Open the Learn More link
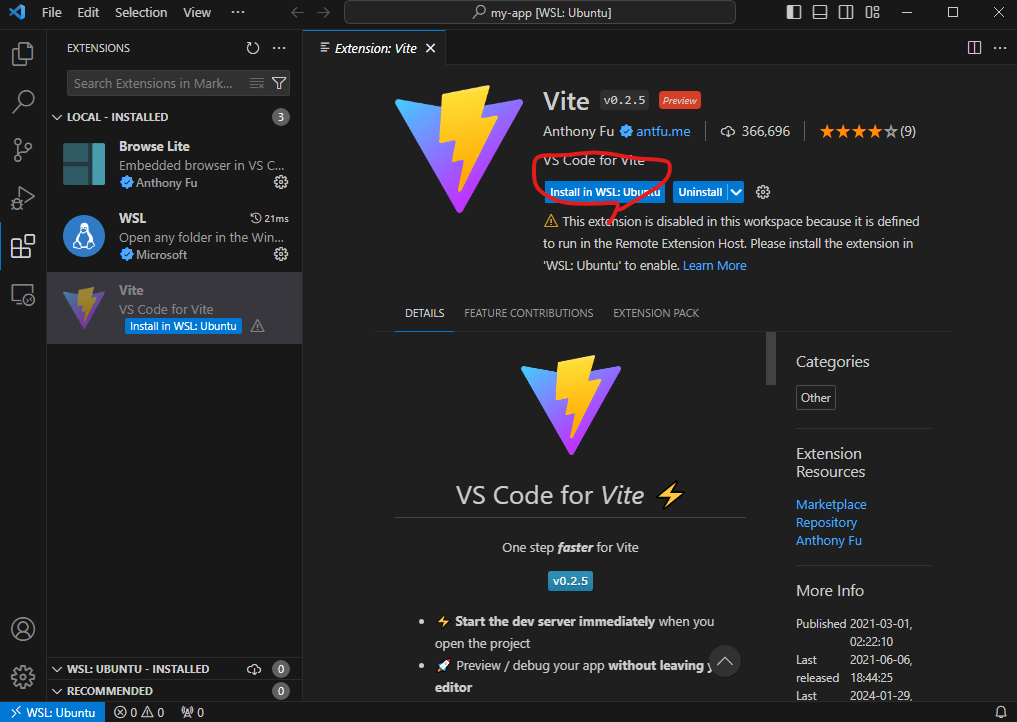Screen dimensions: 1017x722 pyautogui.click(x=714, y=265)
